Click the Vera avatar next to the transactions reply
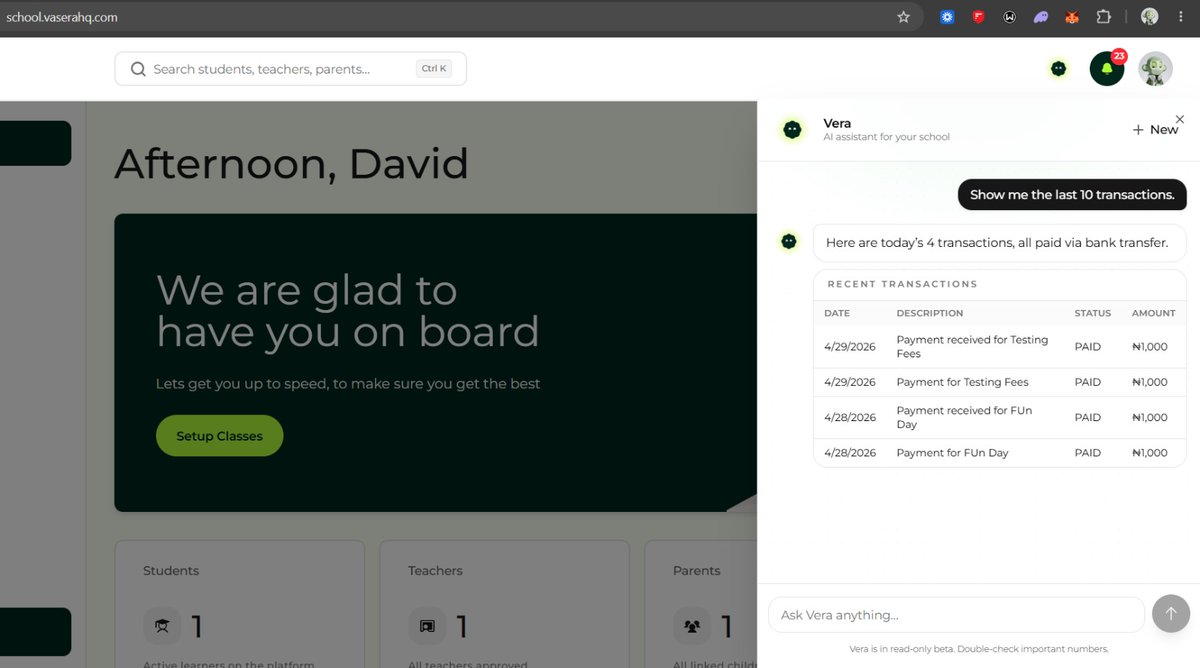Screen dimensions: 1200x668 (x=789, y=241)
